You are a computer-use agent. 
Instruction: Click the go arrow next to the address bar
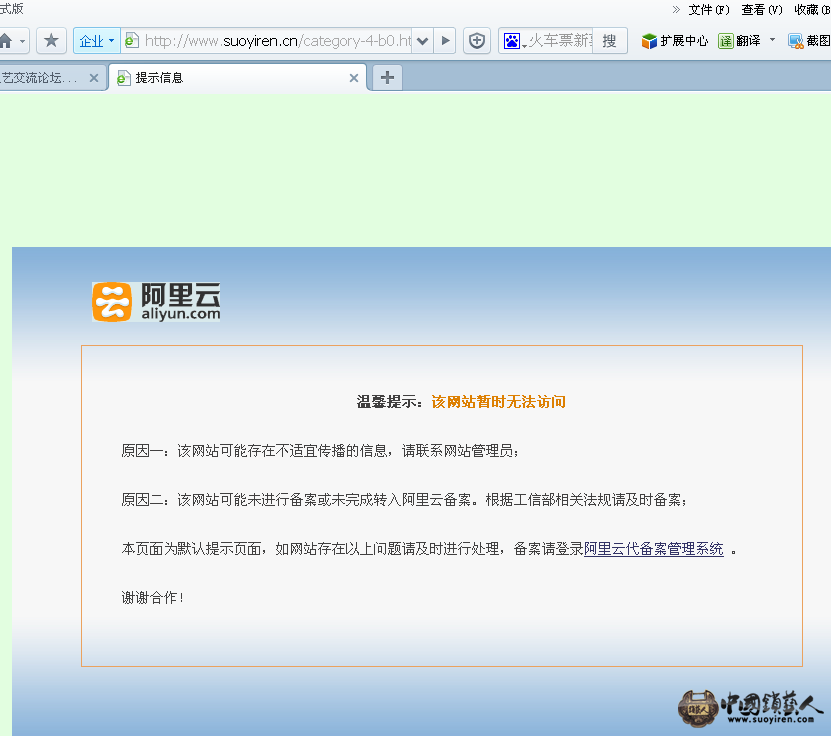click(x=445, y=41)
